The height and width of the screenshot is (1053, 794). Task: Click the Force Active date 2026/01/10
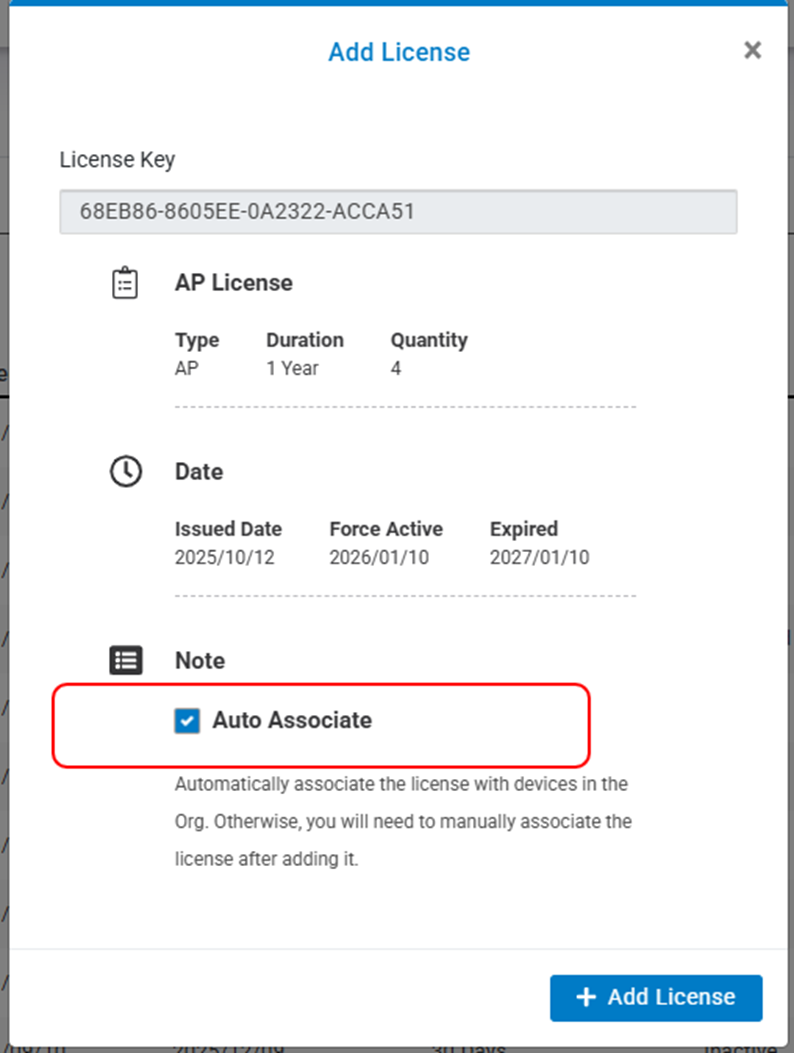(379, 557)
